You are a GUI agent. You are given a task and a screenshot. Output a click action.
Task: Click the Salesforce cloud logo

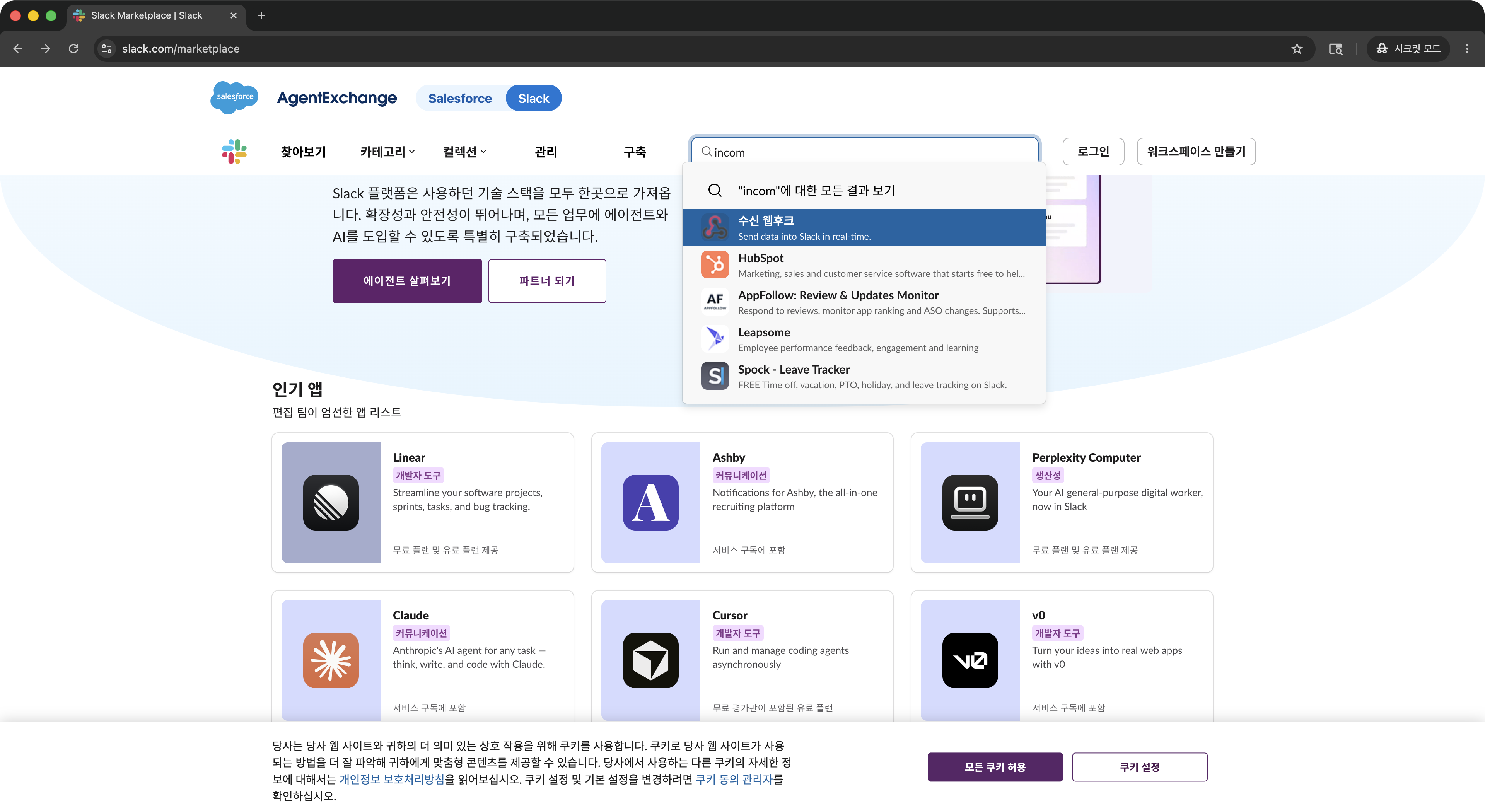click(x=235, y=97)
